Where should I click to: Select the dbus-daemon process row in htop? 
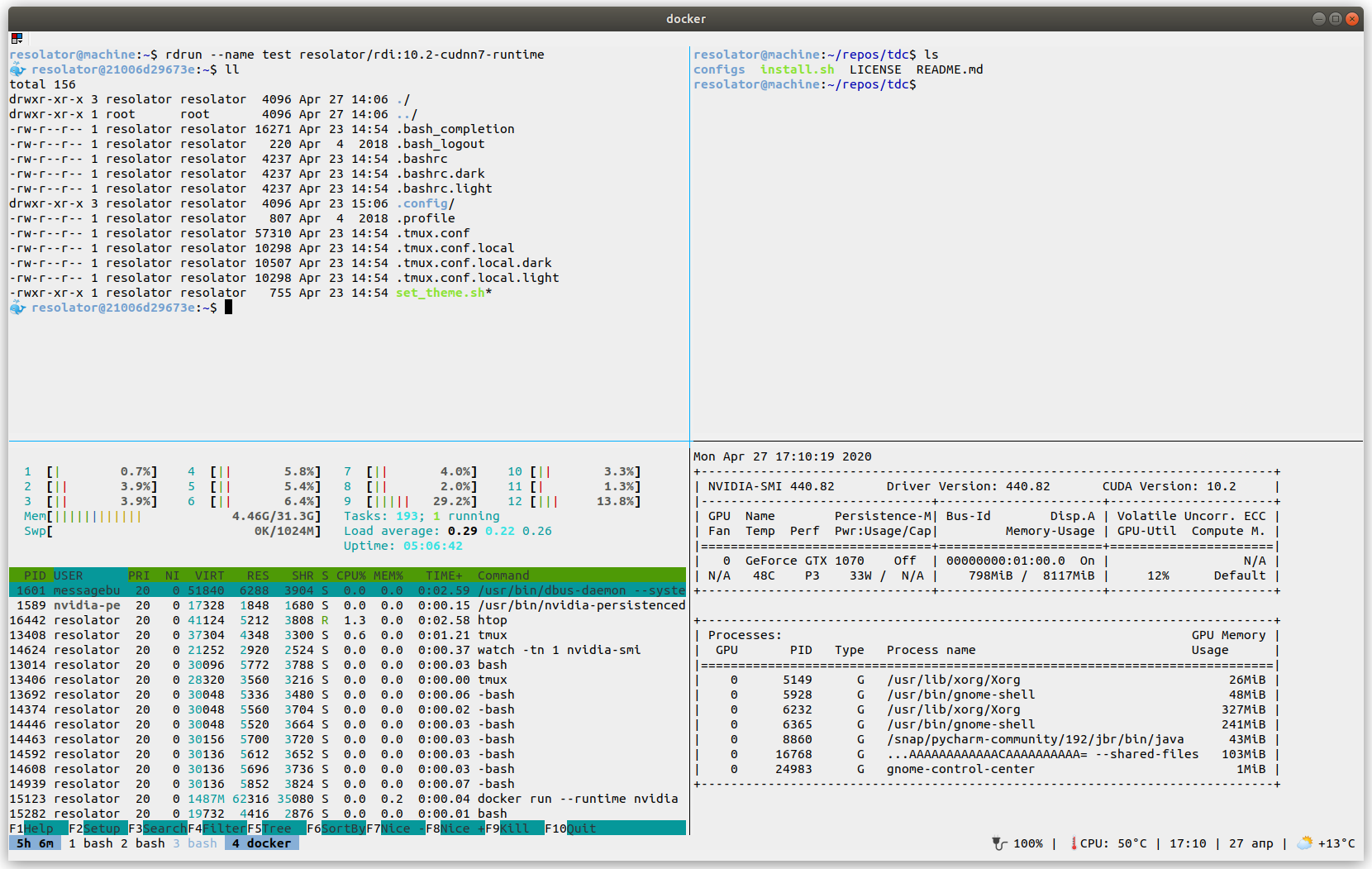pyautogui.click(x=347, y=590)
